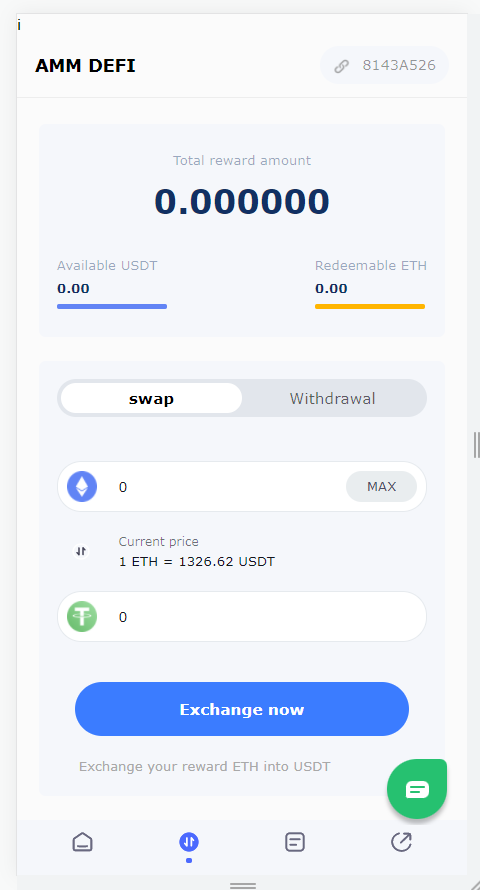
Task: Click the blue Available USDT progress bar
Action: coord(112,307)
